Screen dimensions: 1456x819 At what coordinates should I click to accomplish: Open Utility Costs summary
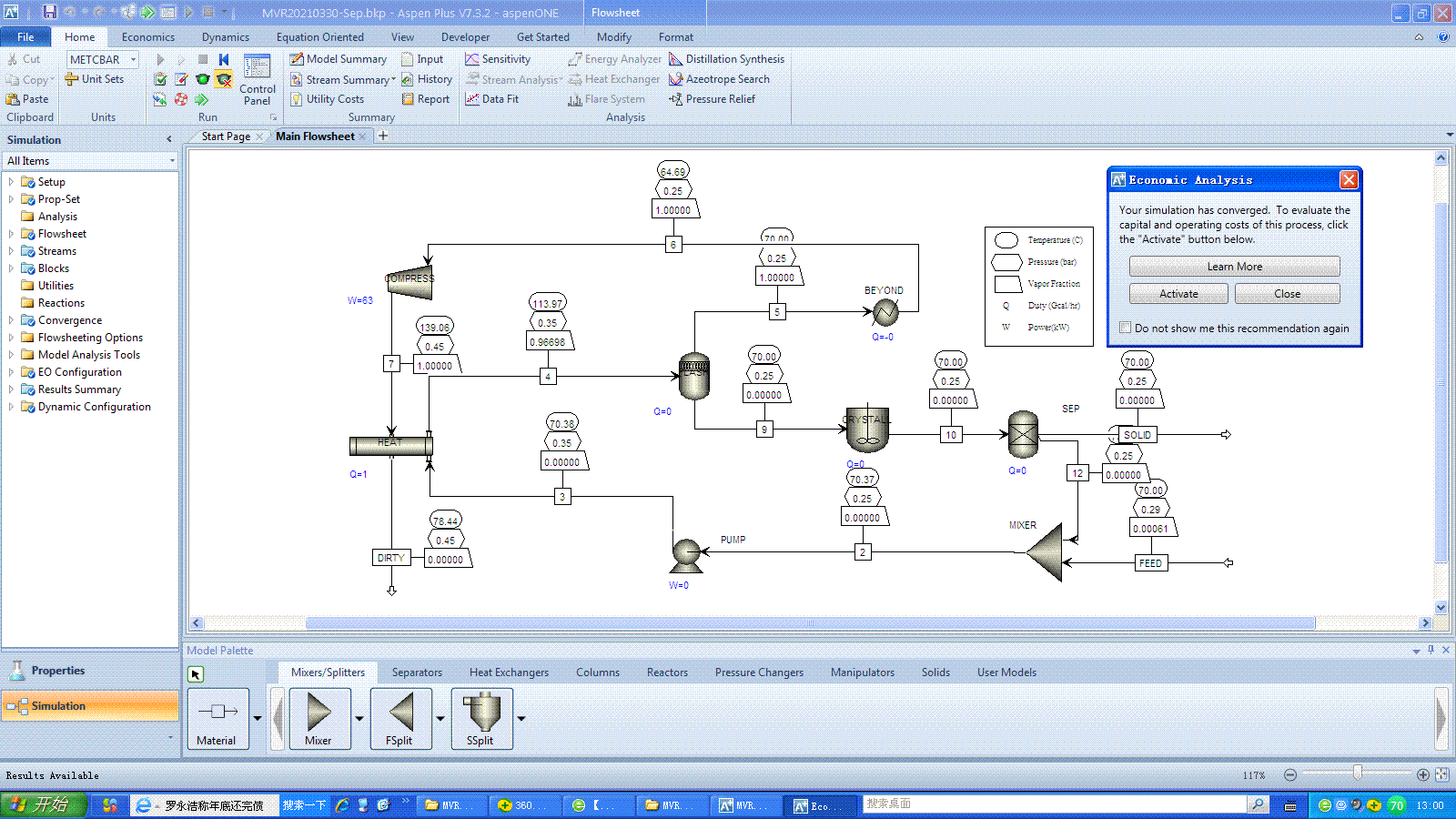[x=328, y=99]
